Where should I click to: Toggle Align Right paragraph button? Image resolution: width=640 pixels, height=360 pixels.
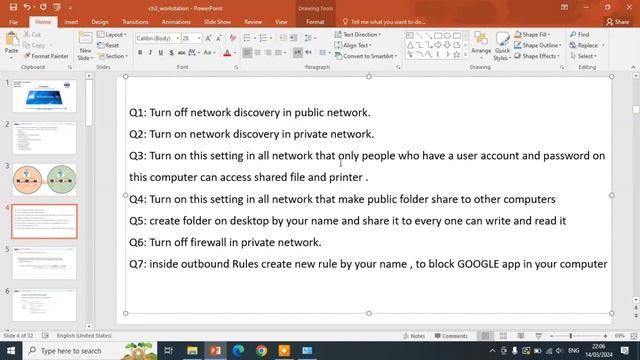coord(268,53)
